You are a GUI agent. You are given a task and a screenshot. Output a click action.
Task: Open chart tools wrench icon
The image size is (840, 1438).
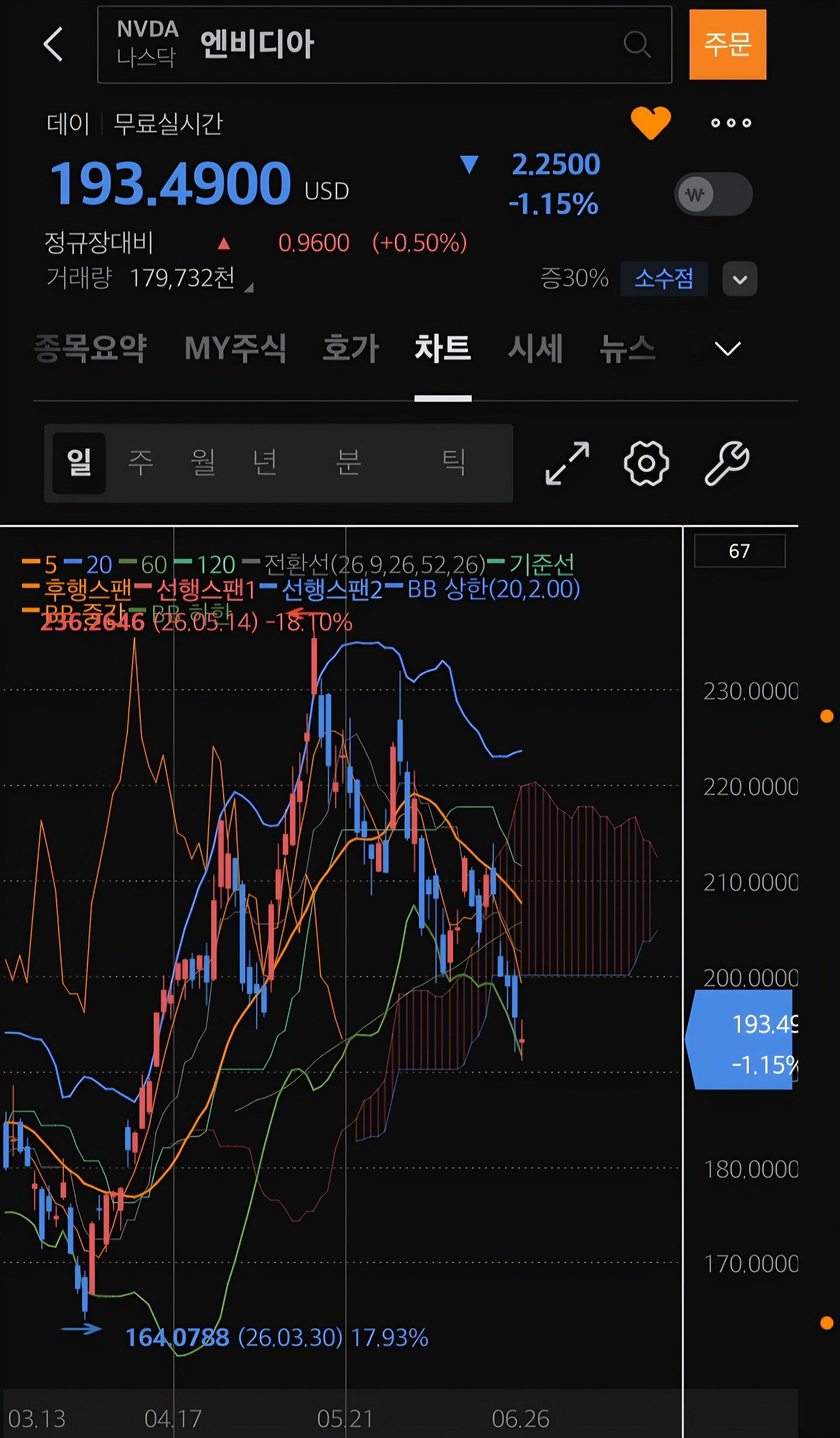(726, 463)
